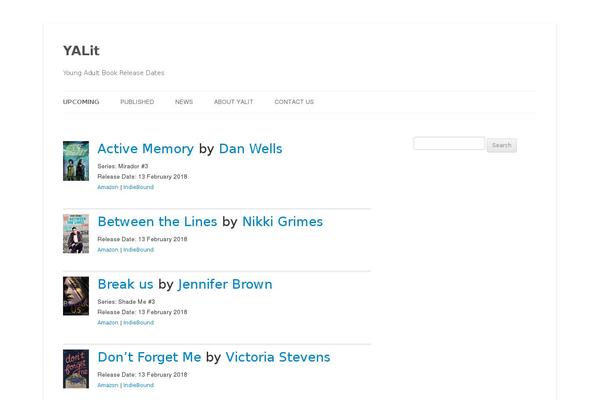
Task: Select the release date under Active Memory
Action: pos(142,176)
